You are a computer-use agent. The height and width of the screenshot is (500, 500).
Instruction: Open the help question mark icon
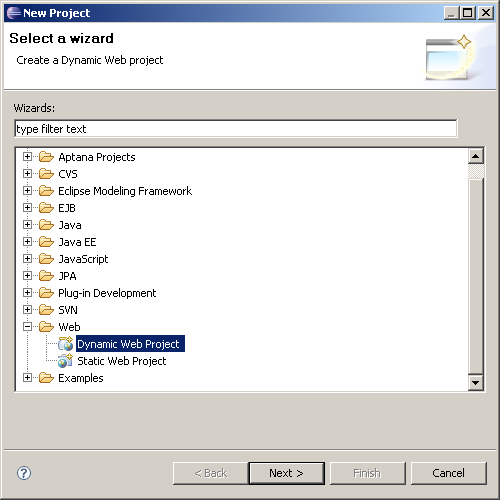point(24,473)
